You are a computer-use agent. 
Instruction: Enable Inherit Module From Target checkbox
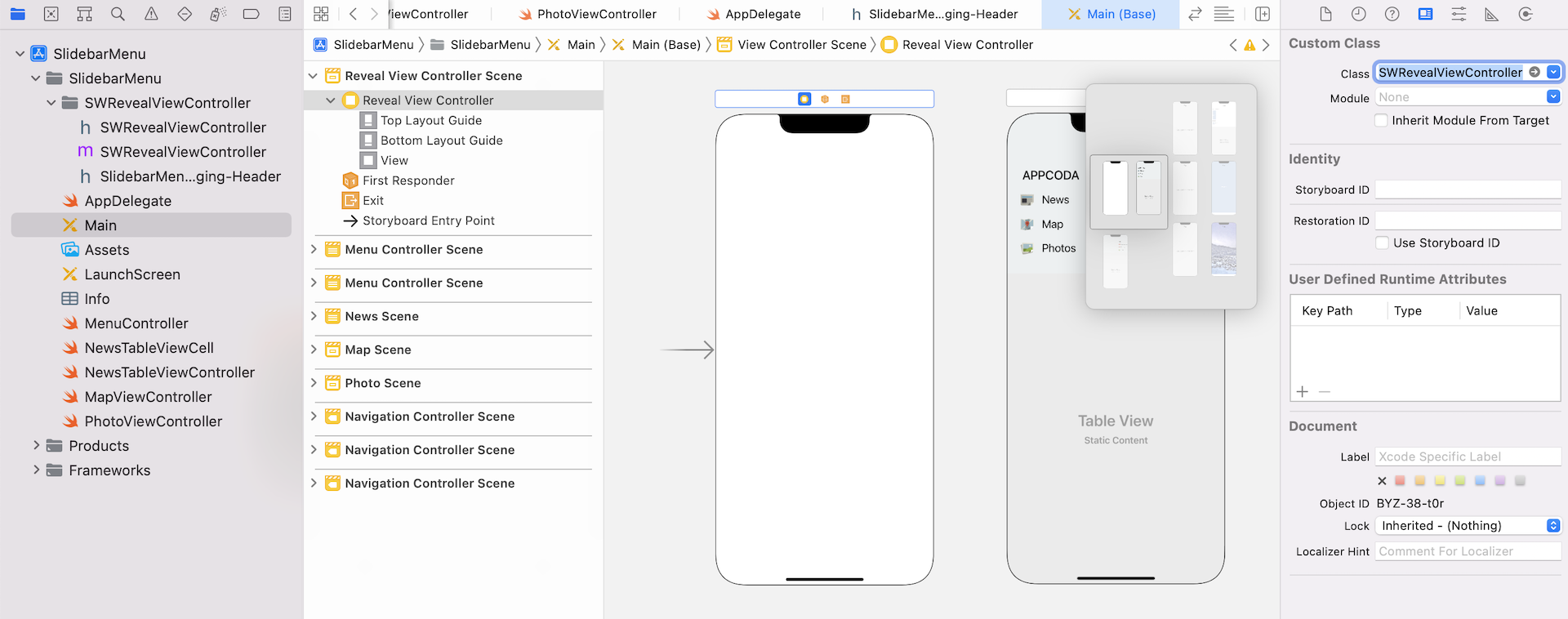pyautogui.click(x=1381, y=121)
